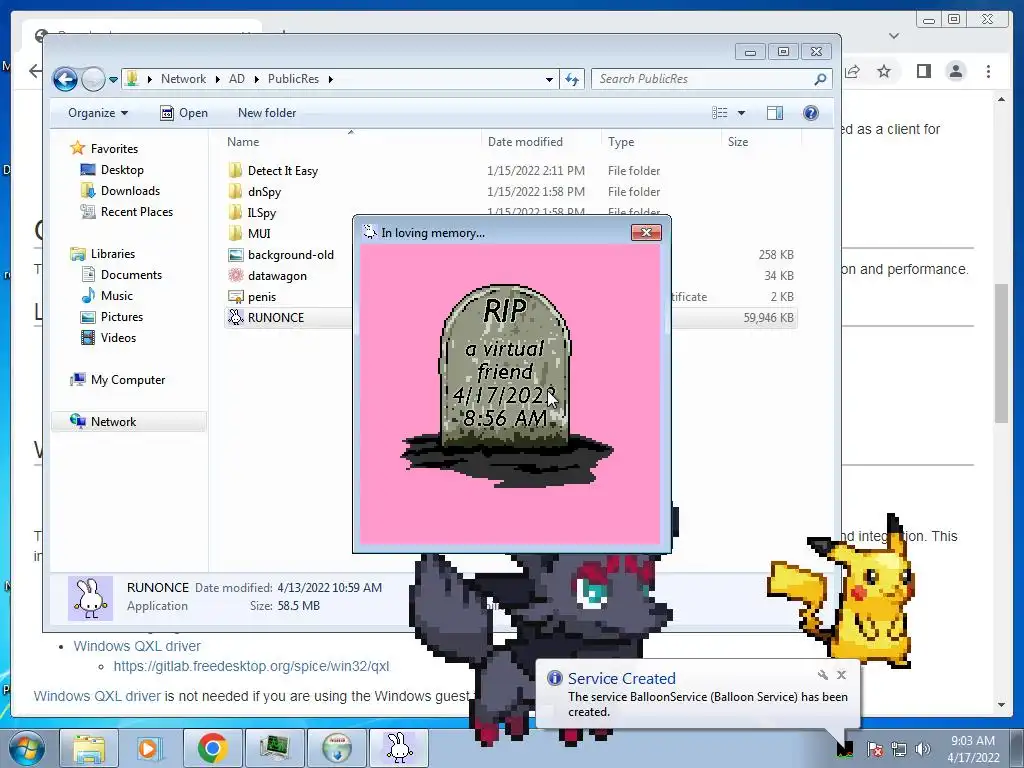Image resolution: width=1024 pixels, height=768 pixels.
Task: Select Pictures library
Action: pos(112,317)
